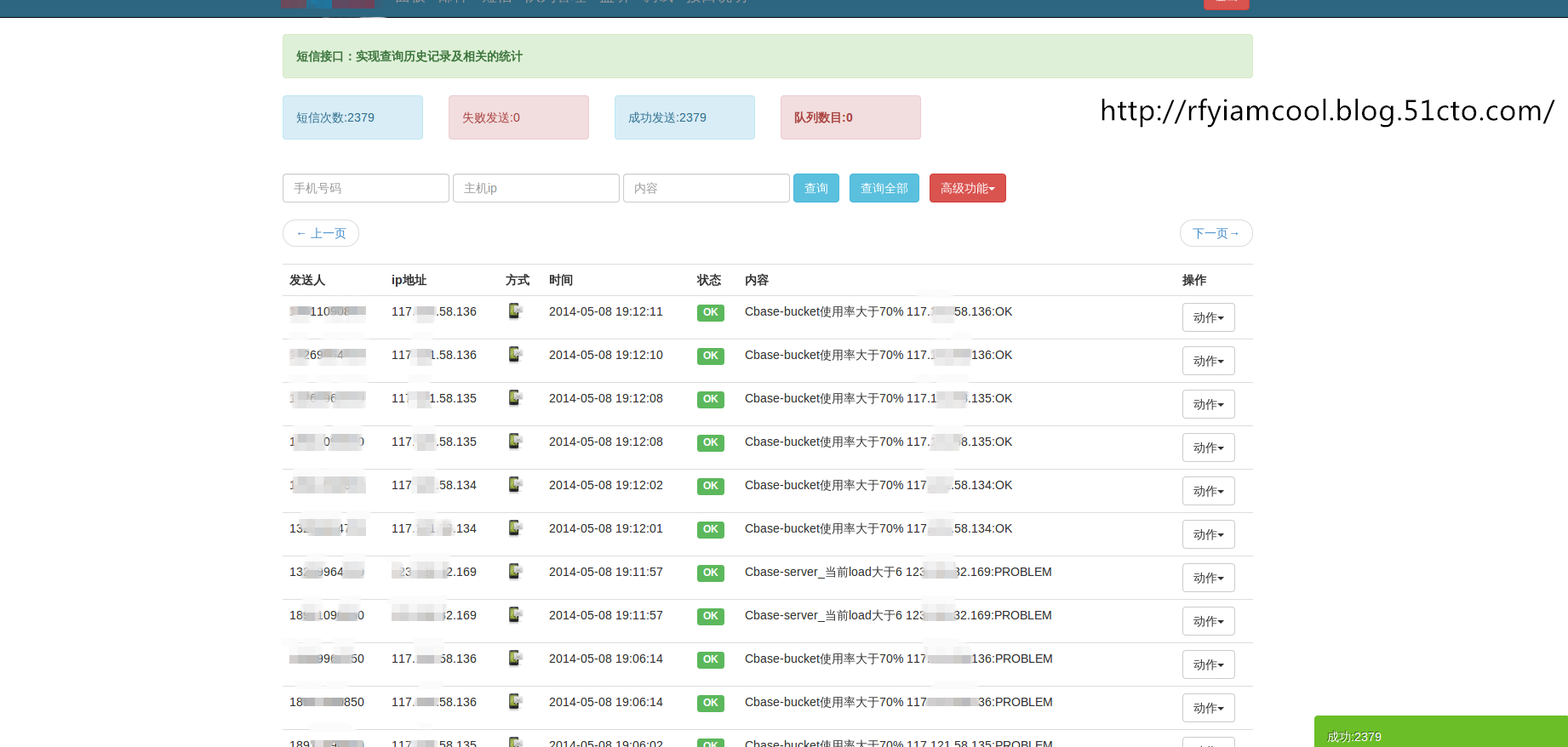Go to the next page with 下一页
This screenshot has height=747, width=1568.
1216,233
